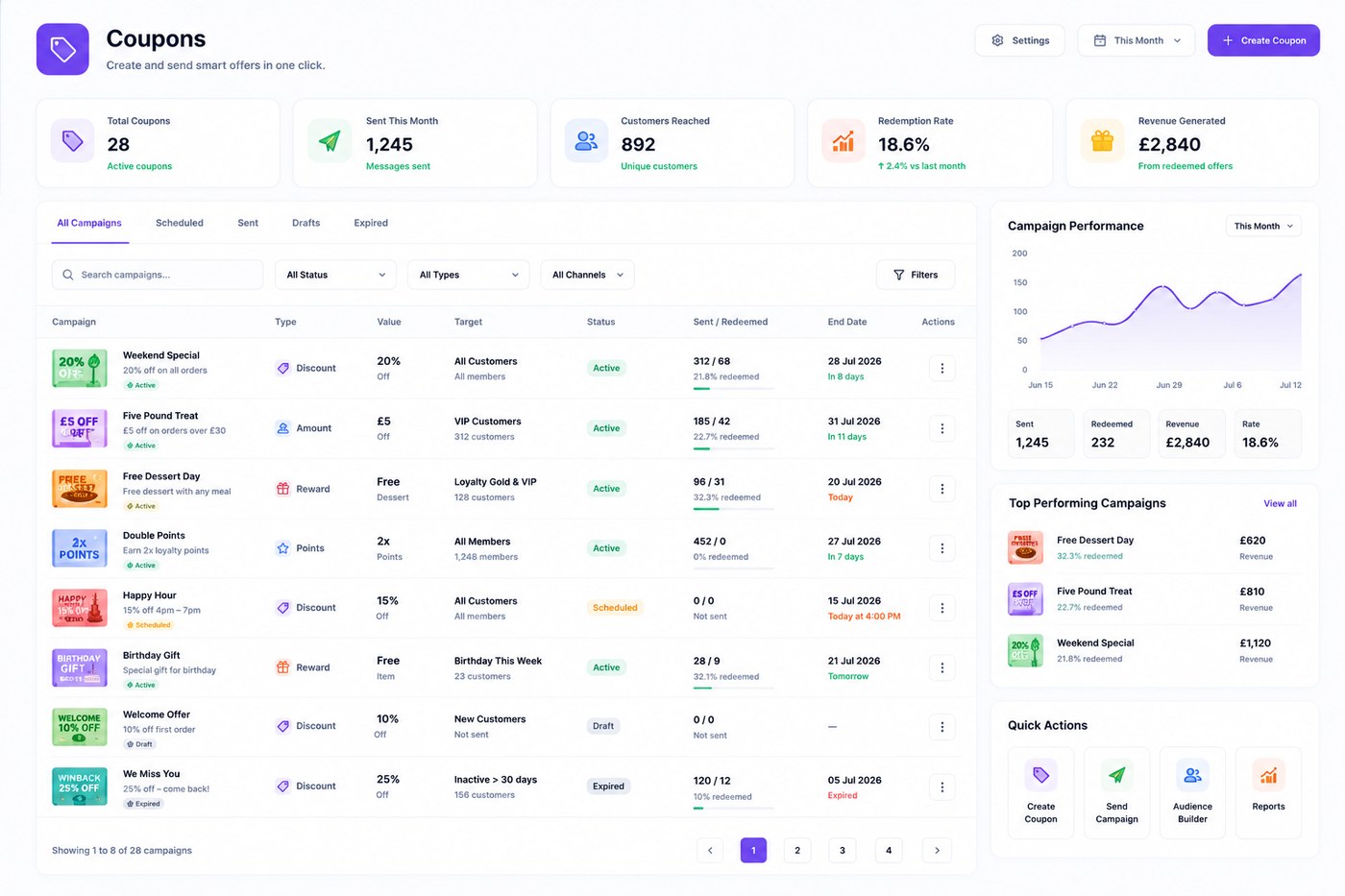1345x896 pixels.
Task: Click the Audience Builder quick action icon
Action: [1192, 775]
